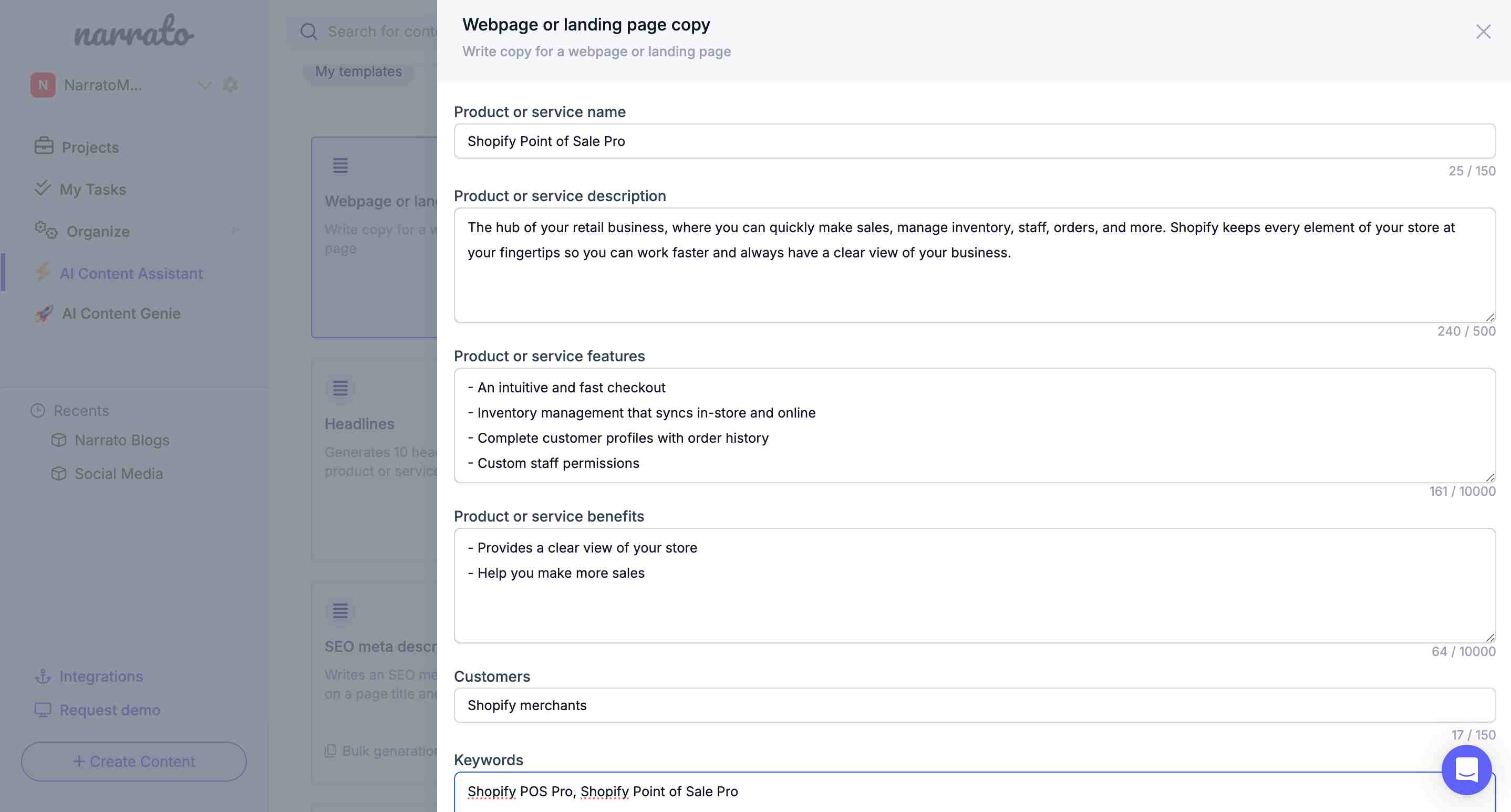Select the My templates tab
Screen dimensions: 1511x812
pyautogui.click(x=358, y=71)
